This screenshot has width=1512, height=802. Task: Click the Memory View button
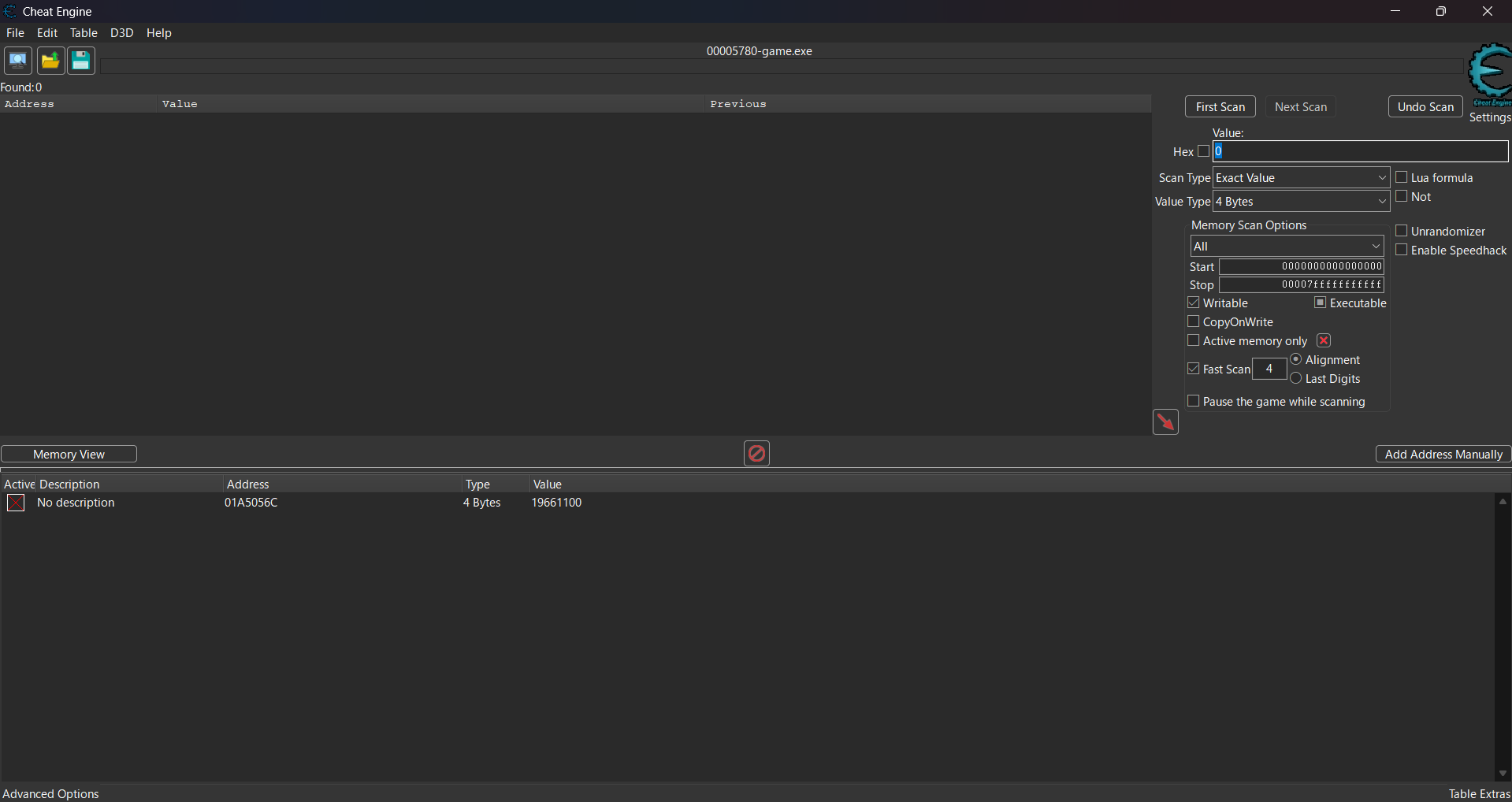point(69,455)
